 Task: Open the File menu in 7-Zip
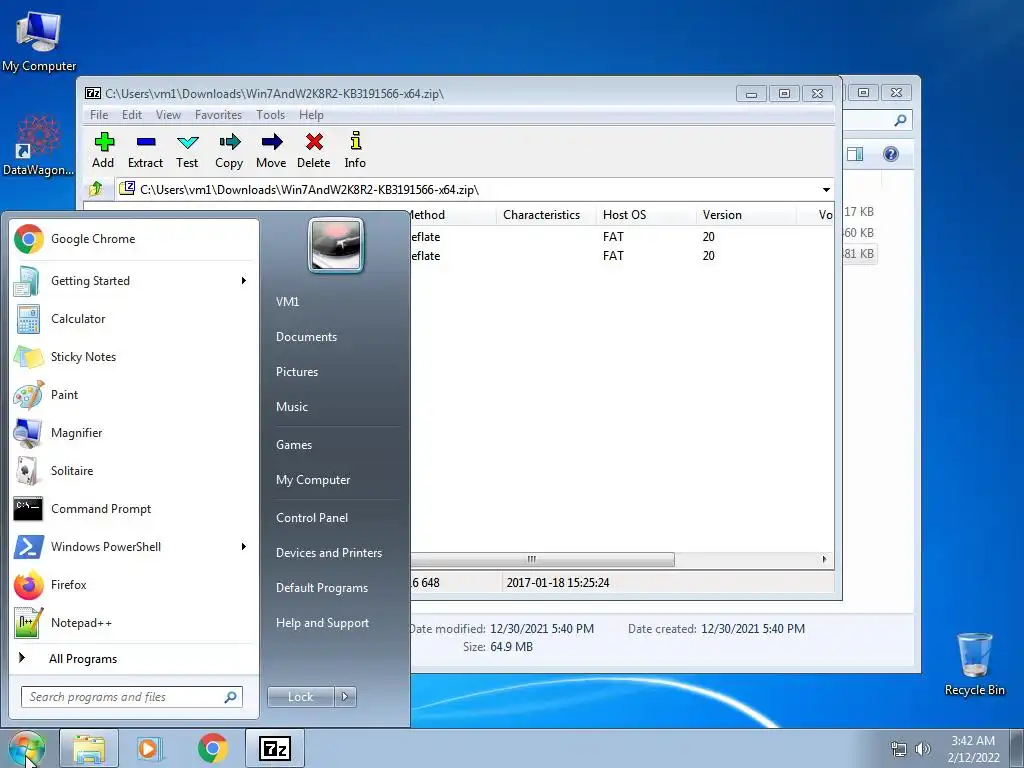click(99, 115)
